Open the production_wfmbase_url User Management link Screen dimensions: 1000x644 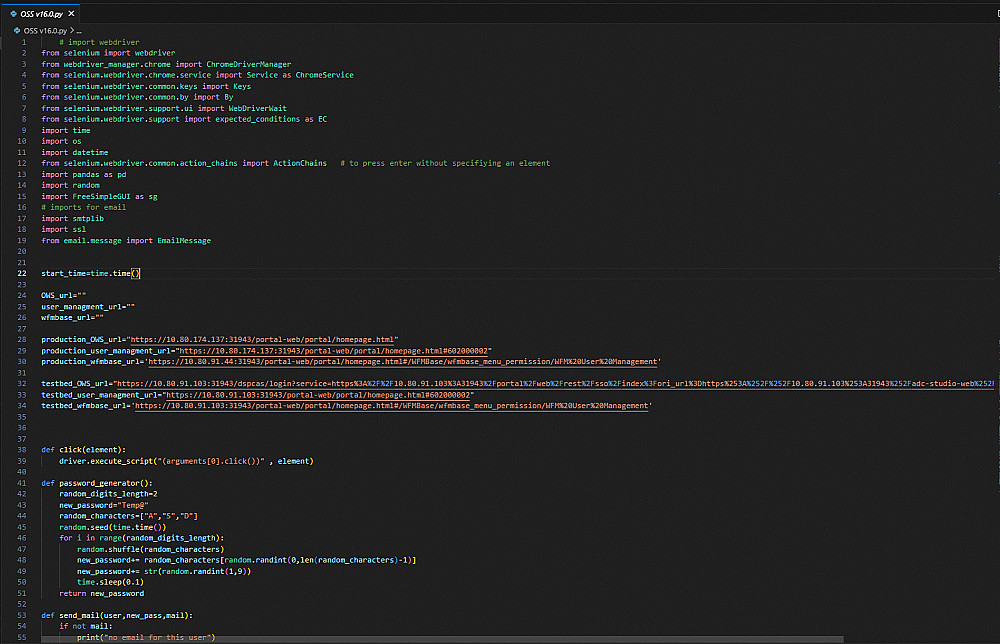pyautogui.click(x=403, y=362)
